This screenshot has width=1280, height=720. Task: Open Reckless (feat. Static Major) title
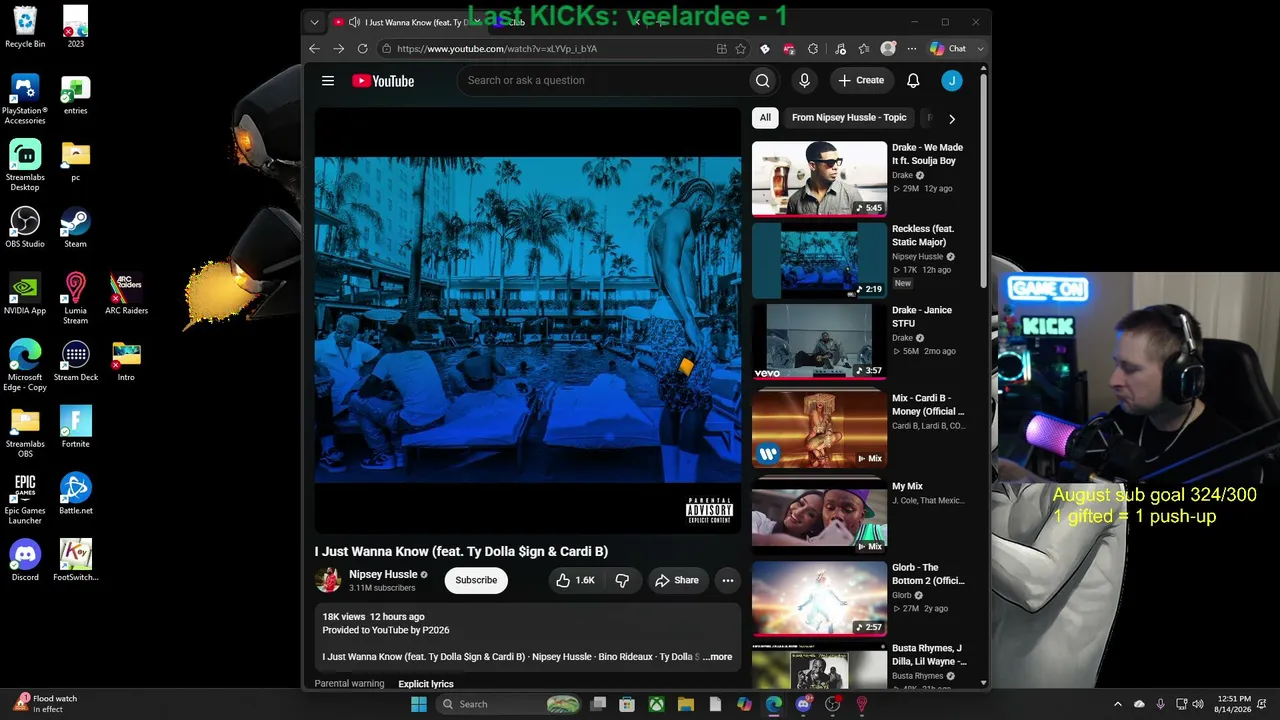tap(922, 235)
